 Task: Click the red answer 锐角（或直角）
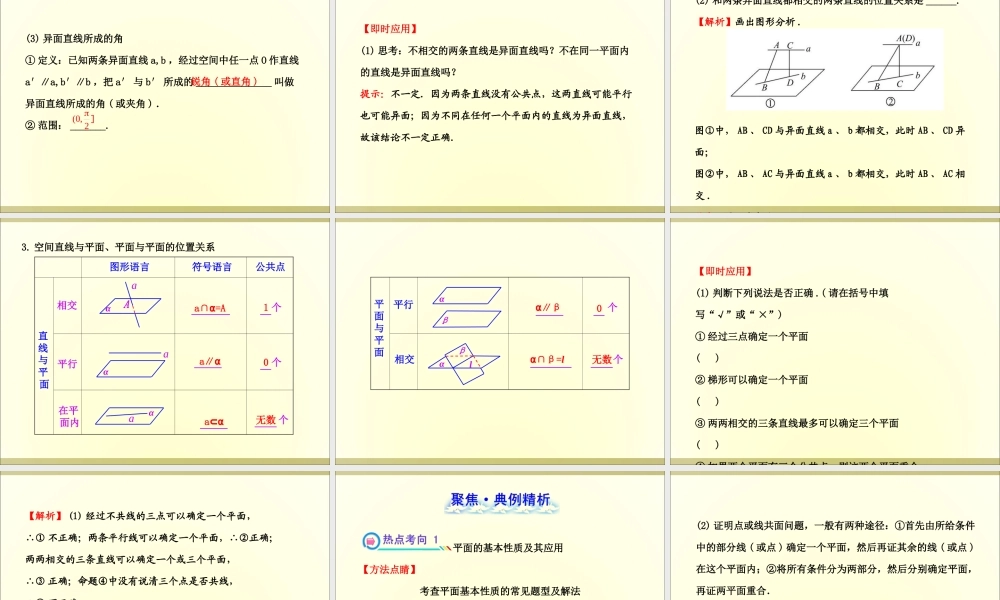pyautogui.click(x=224, y=82)
